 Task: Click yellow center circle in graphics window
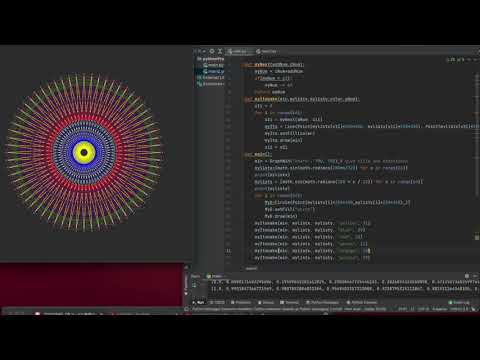pyautogui.click(x=84, y=152)
